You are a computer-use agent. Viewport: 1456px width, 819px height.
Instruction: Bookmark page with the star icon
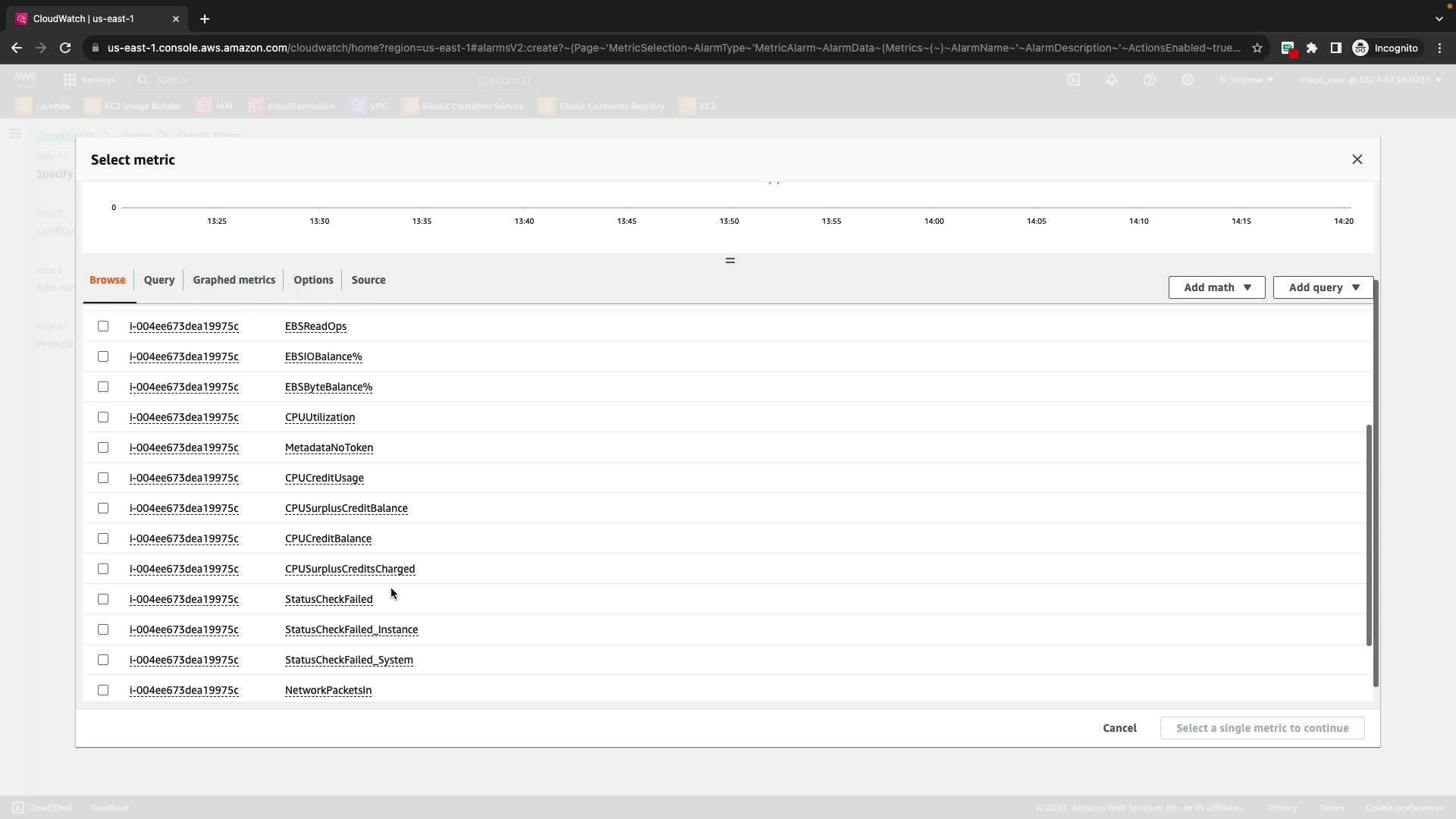[x=1257, y=48]
